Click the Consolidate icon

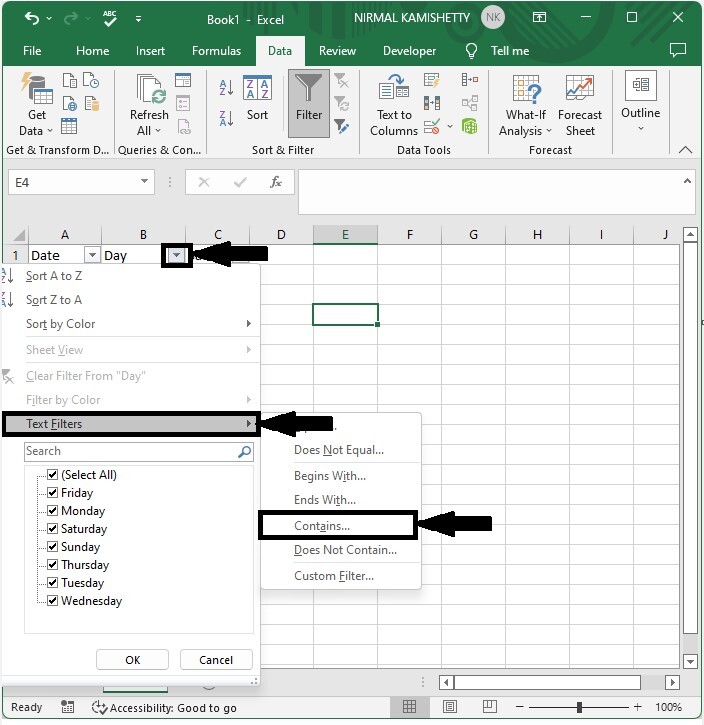point(470,80)
